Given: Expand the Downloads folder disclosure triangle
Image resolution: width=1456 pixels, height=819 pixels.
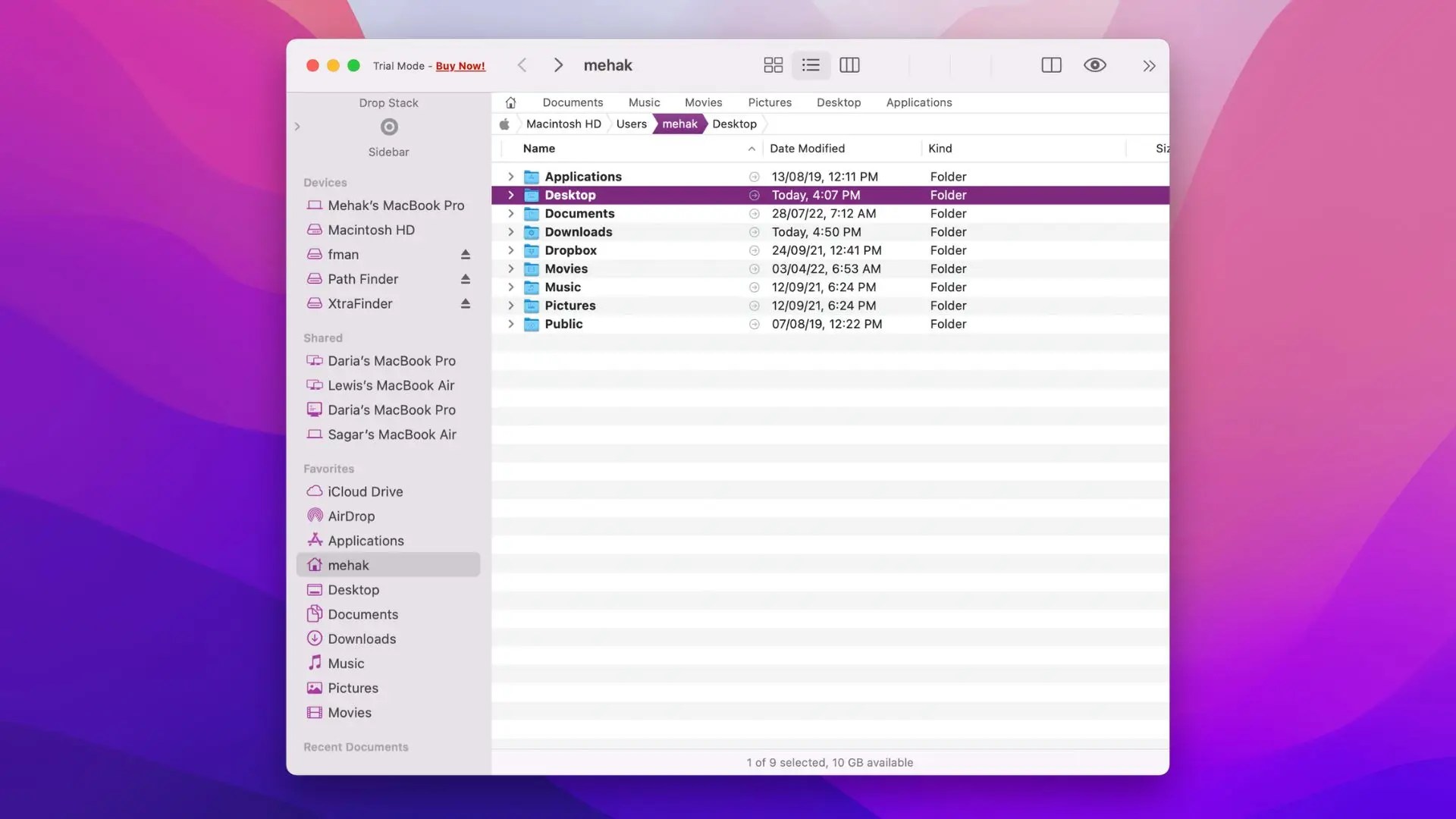Looking at the screenshot, I should 511,232.
